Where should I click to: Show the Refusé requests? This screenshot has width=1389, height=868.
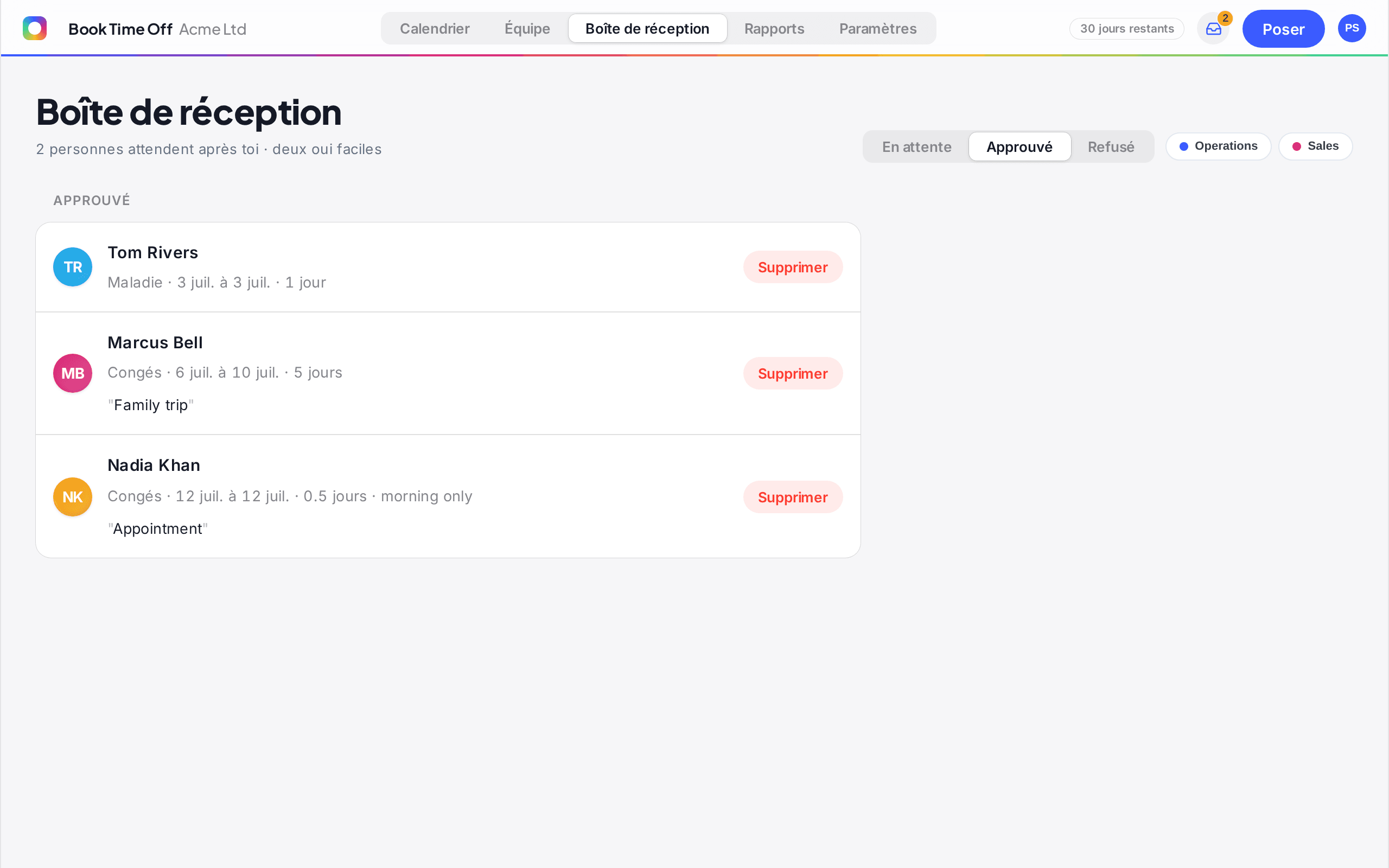tap(1111, 147)
